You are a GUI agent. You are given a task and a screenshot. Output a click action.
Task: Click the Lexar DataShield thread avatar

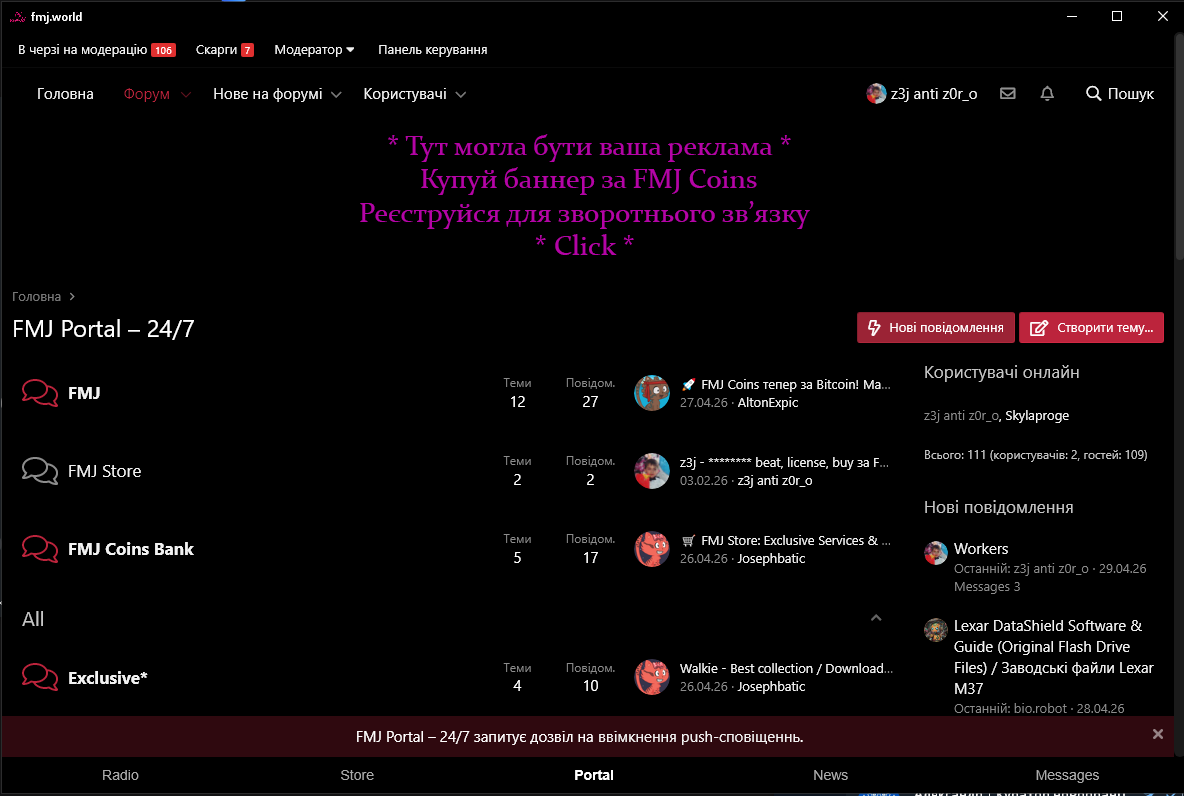pyautogui.click(x=936, y=630)
